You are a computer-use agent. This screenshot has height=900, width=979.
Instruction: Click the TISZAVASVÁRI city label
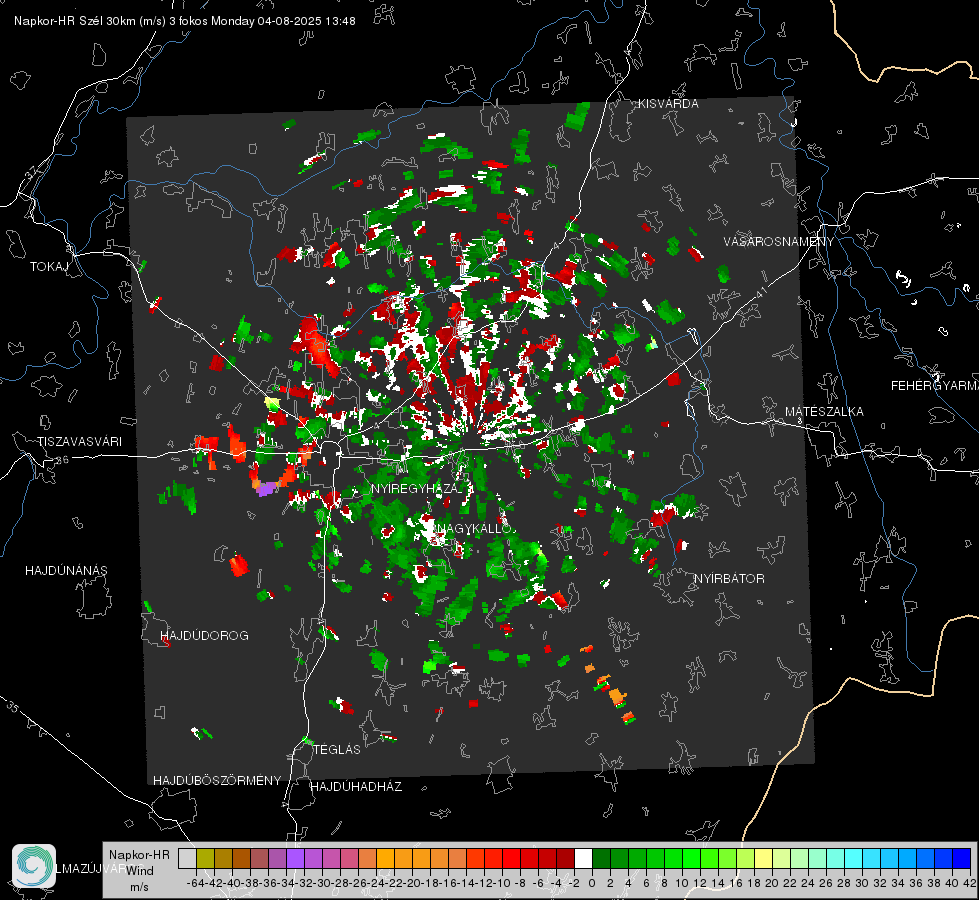79,442
